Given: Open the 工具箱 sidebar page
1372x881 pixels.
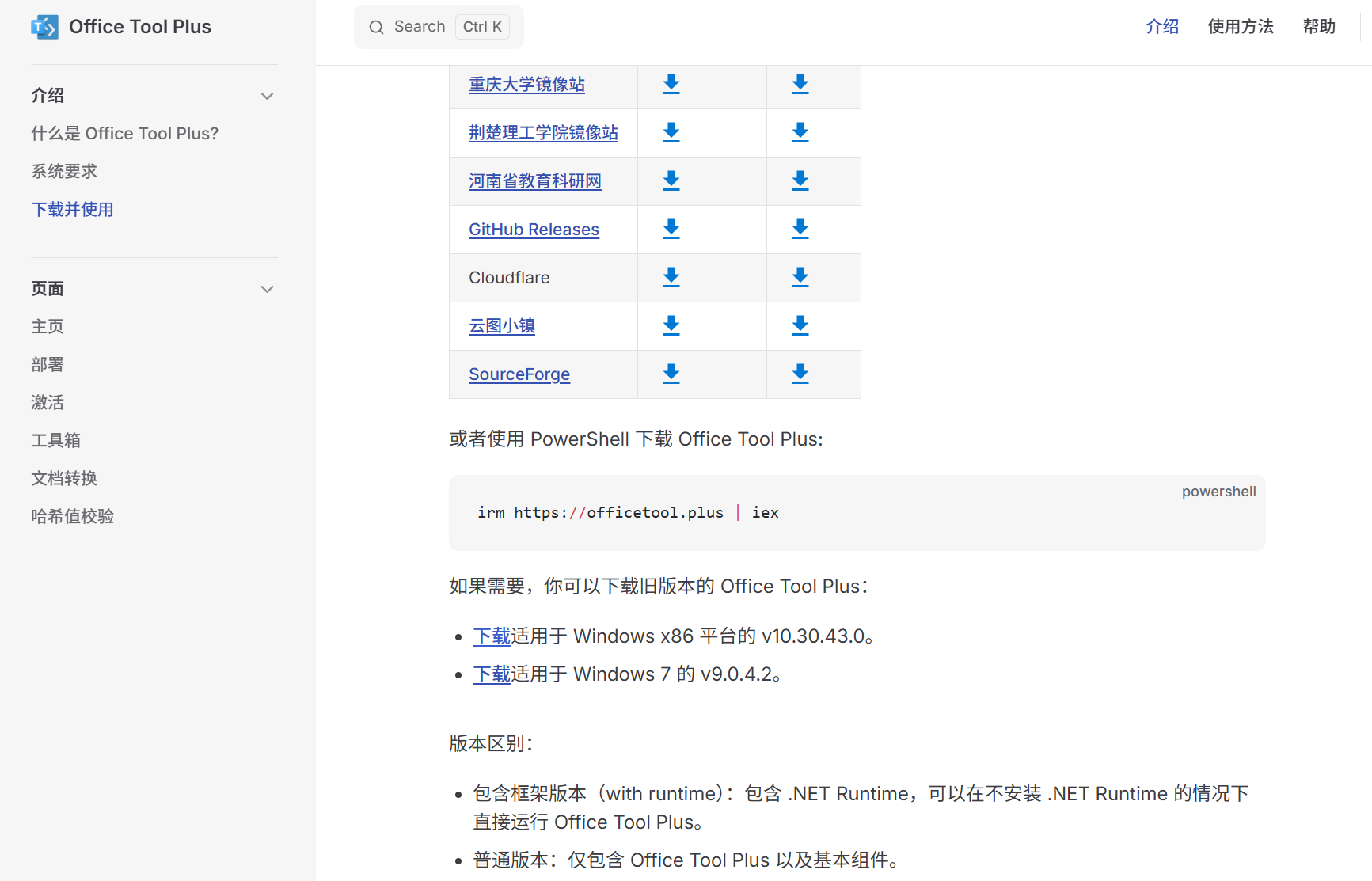Looking at the screenshot, I should [x=55, y=441].
